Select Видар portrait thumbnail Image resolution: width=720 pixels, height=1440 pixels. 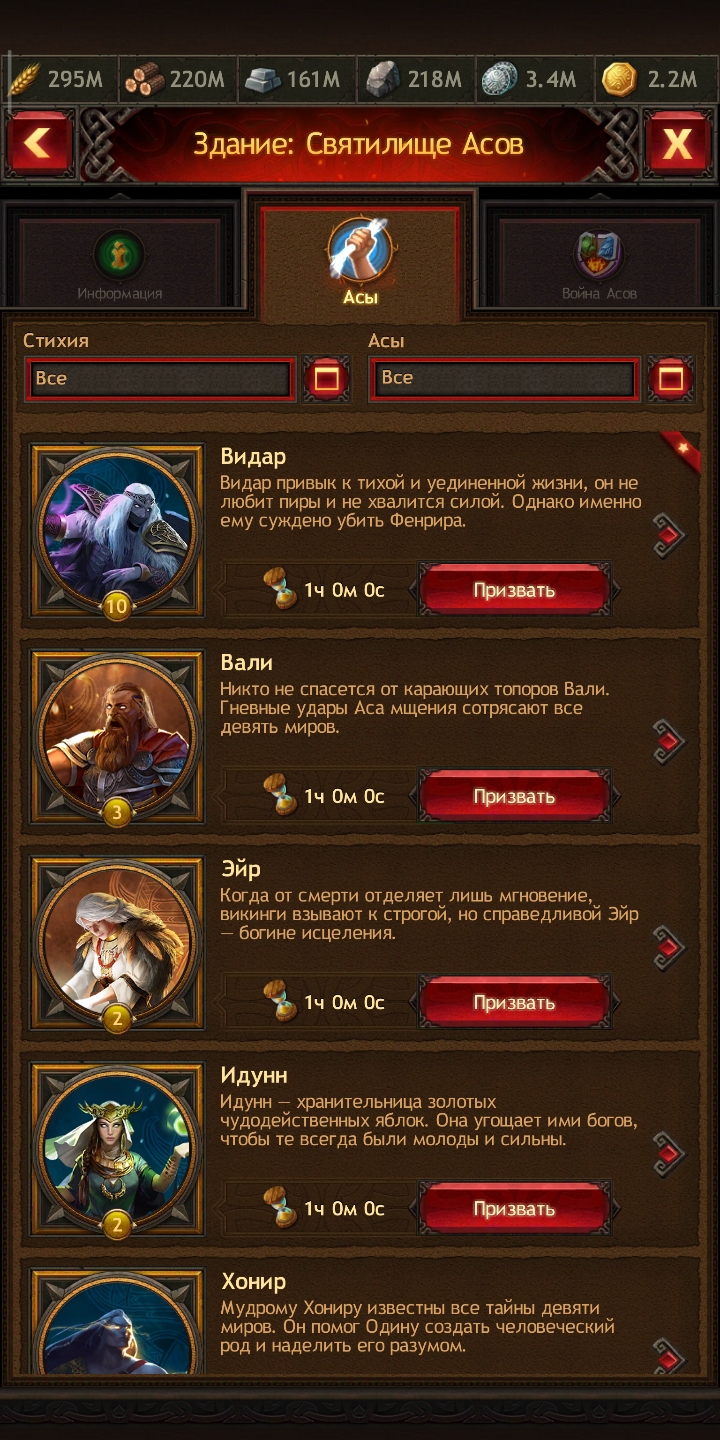[117, 530]
